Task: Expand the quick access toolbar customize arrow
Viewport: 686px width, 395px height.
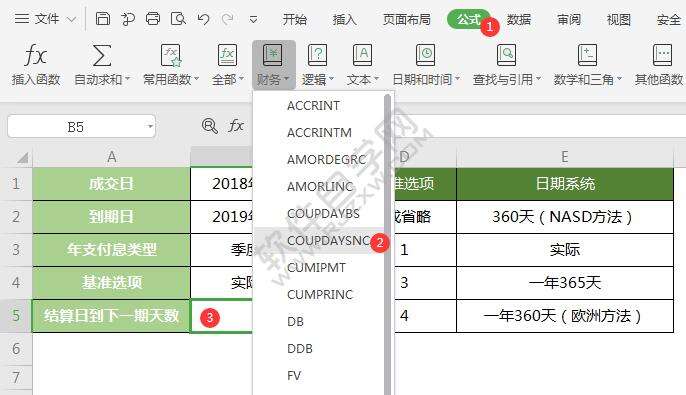Action: (x=253, y=19)
